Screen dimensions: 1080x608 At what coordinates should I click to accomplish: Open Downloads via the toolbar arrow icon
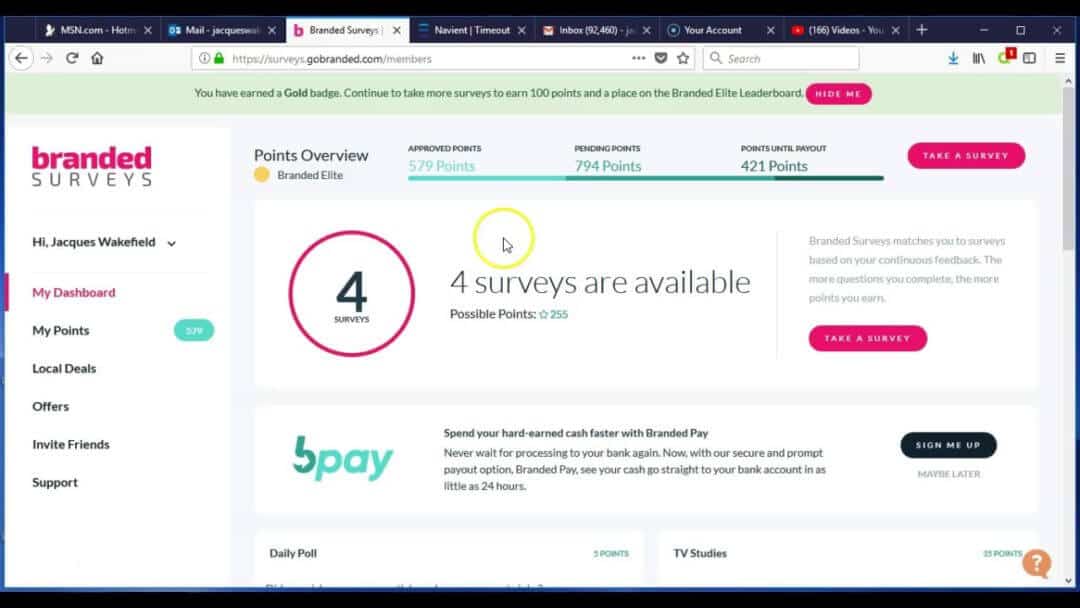[x=953, y=58]
